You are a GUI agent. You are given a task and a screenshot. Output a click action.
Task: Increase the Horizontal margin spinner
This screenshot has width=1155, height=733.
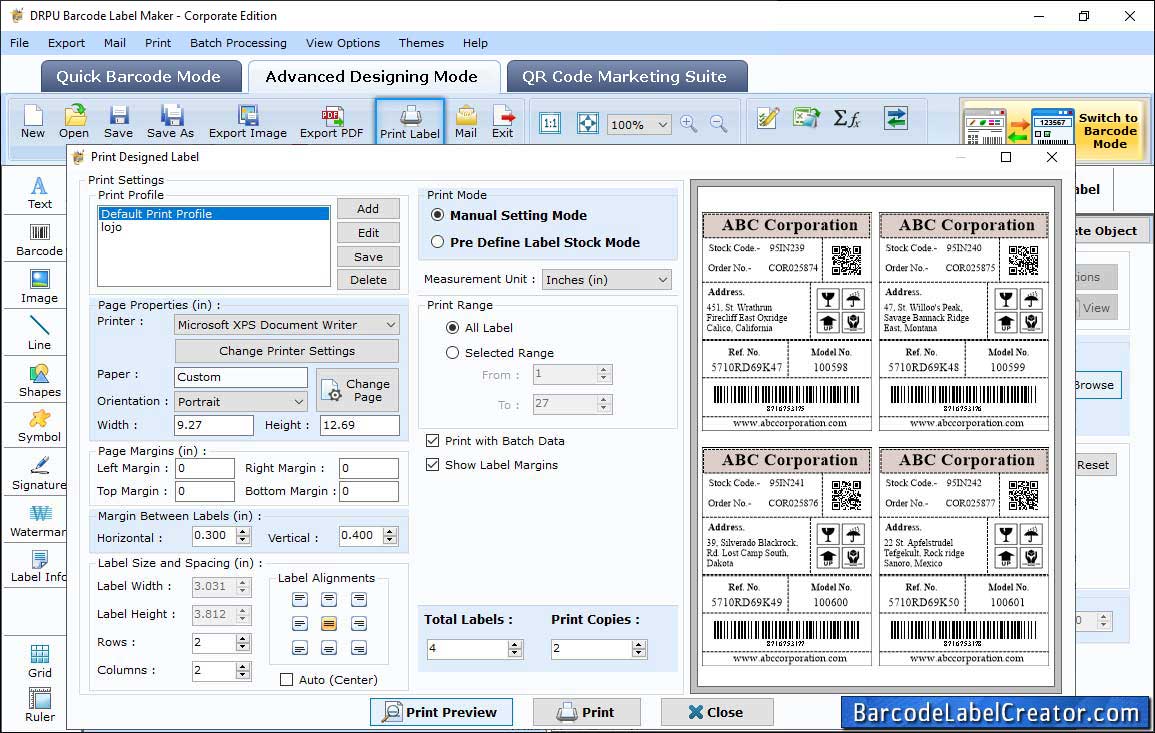pos(243,531)
